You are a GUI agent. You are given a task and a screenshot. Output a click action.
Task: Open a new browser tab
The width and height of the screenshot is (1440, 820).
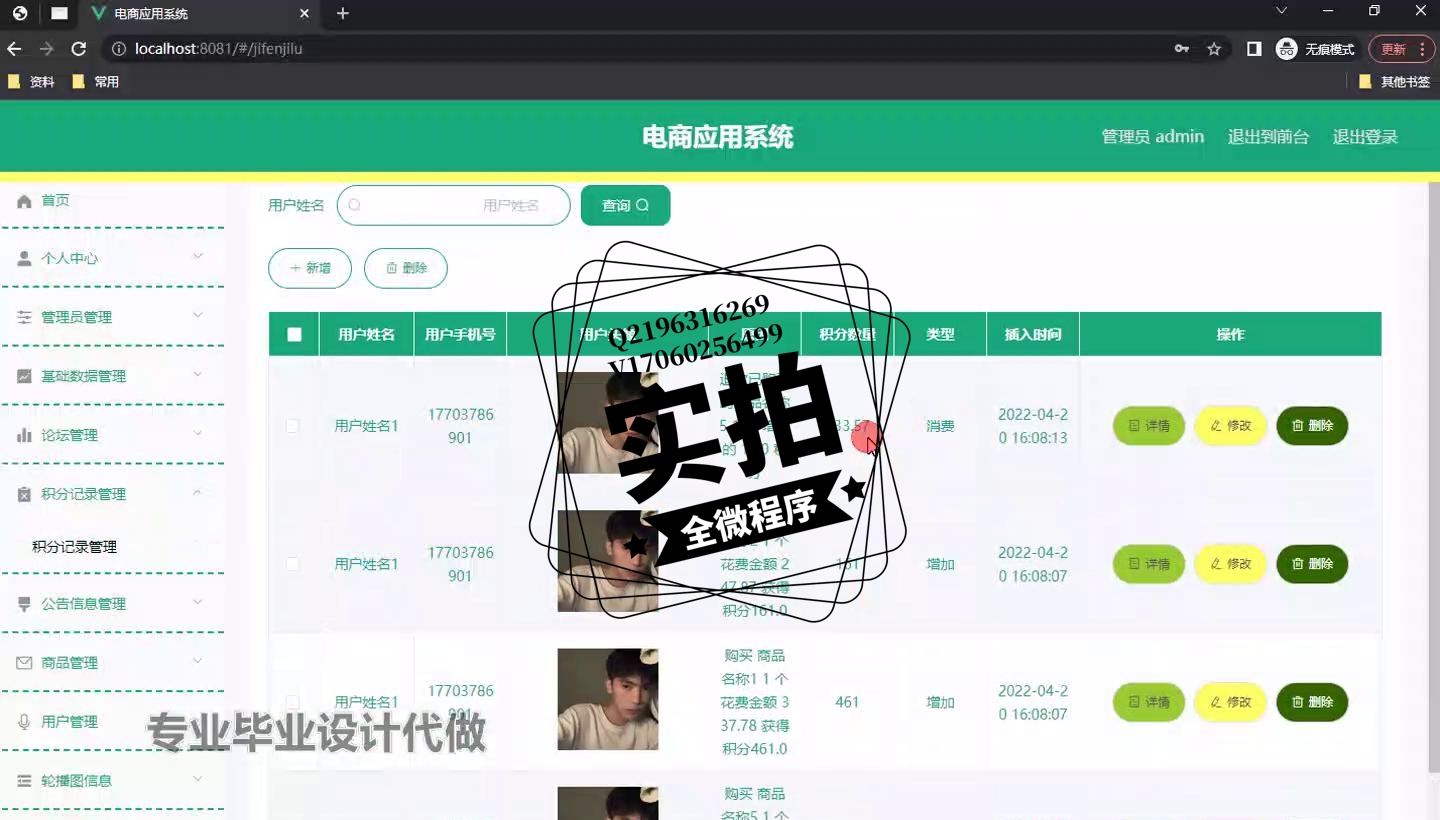tap(343, 13)
